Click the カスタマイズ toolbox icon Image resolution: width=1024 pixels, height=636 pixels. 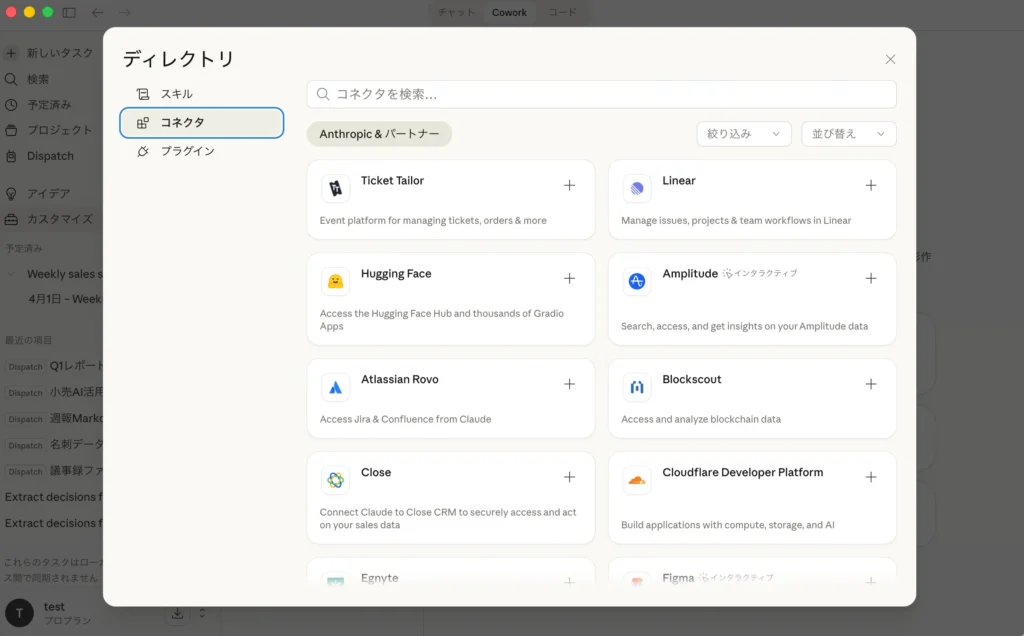pyautogui.click(x=10, y=219)
